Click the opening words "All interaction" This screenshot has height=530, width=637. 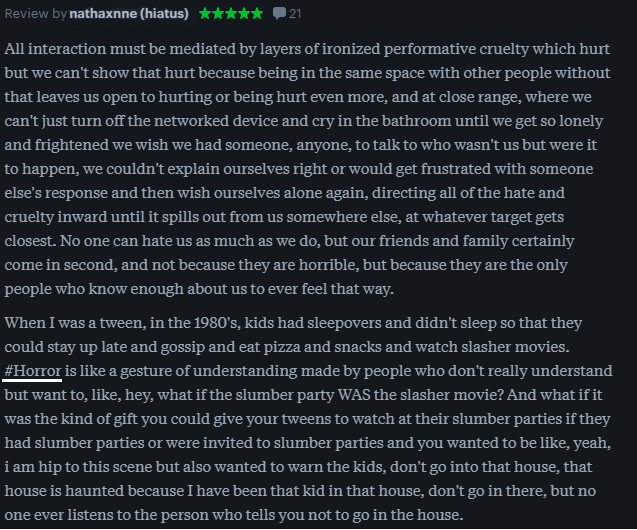click(55, 49)
